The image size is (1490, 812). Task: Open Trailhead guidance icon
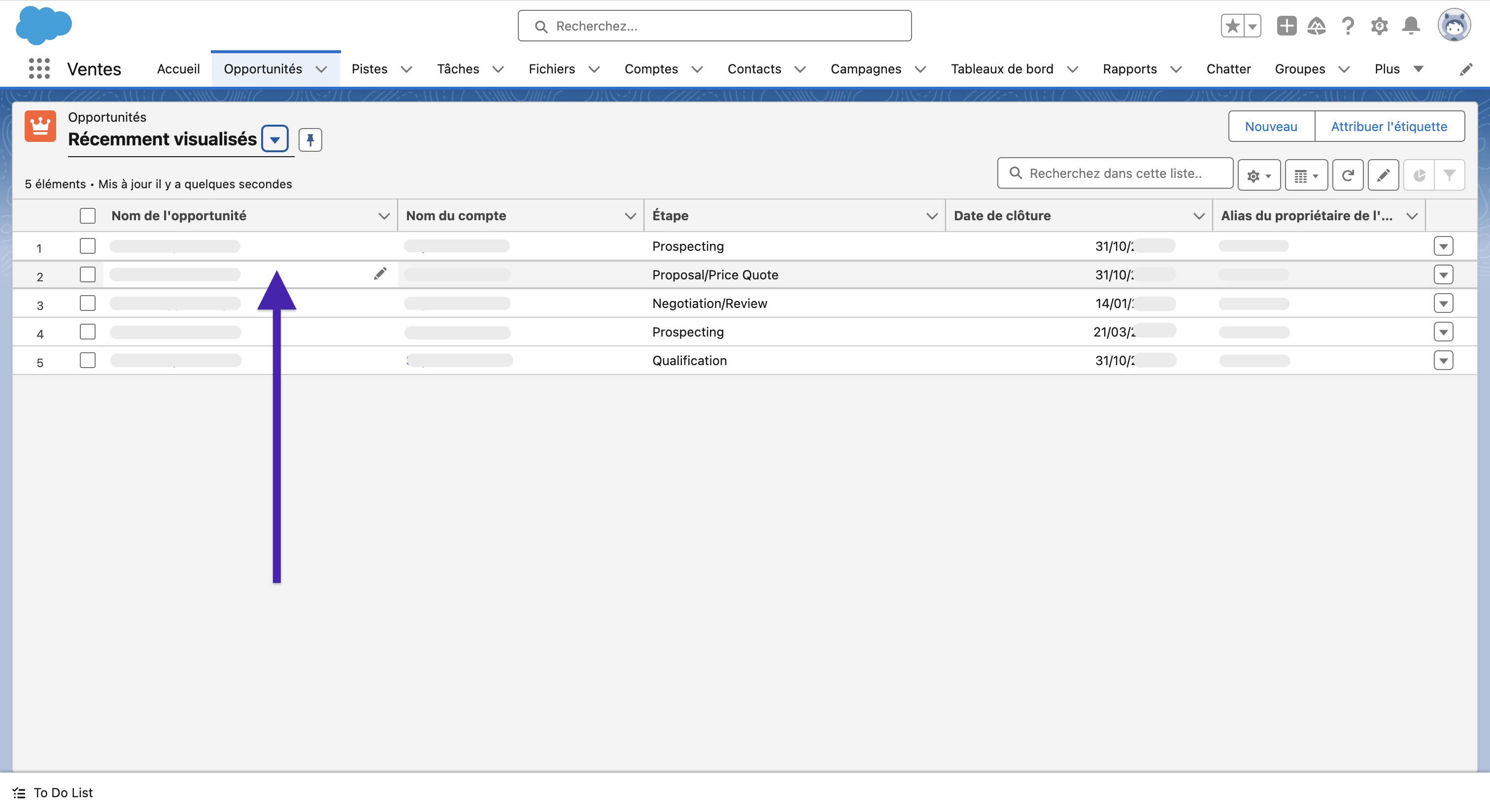tap(1317, 26)
